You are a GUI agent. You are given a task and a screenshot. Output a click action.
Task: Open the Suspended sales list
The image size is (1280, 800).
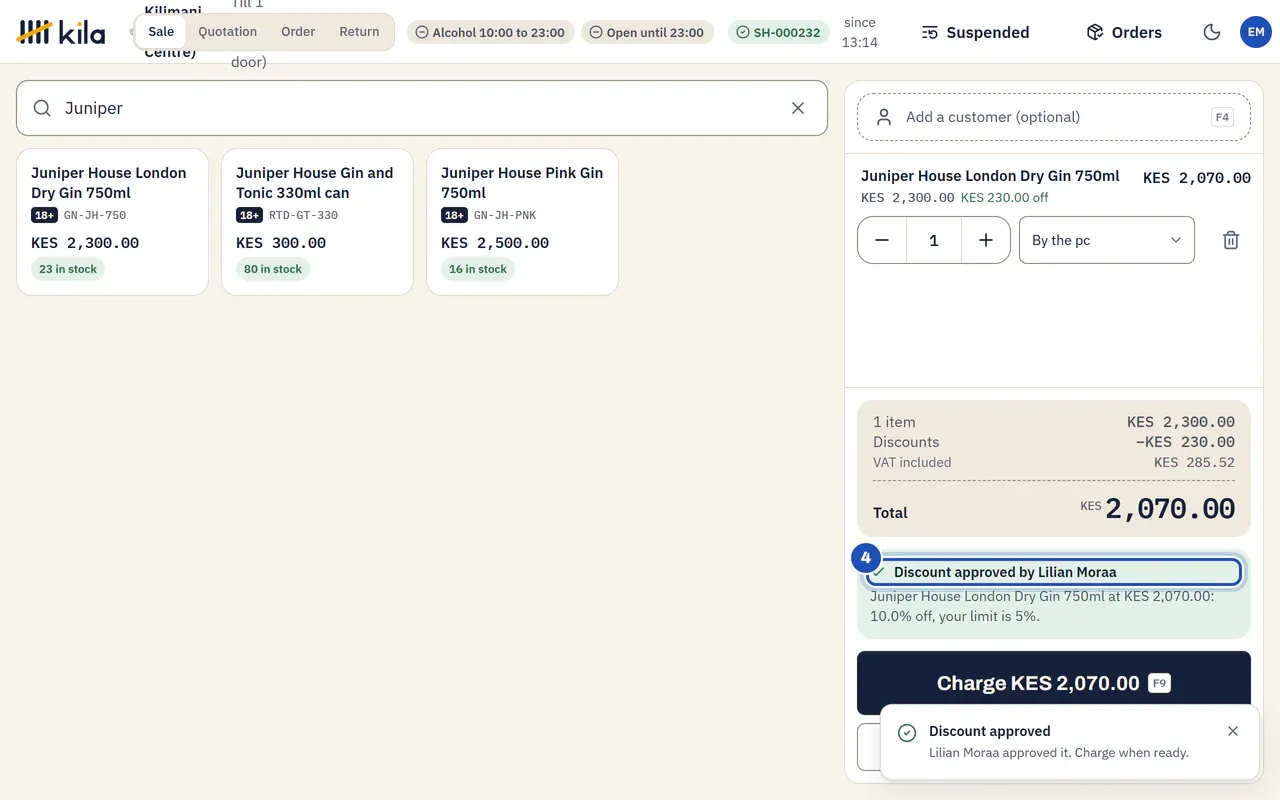point(975,32)
